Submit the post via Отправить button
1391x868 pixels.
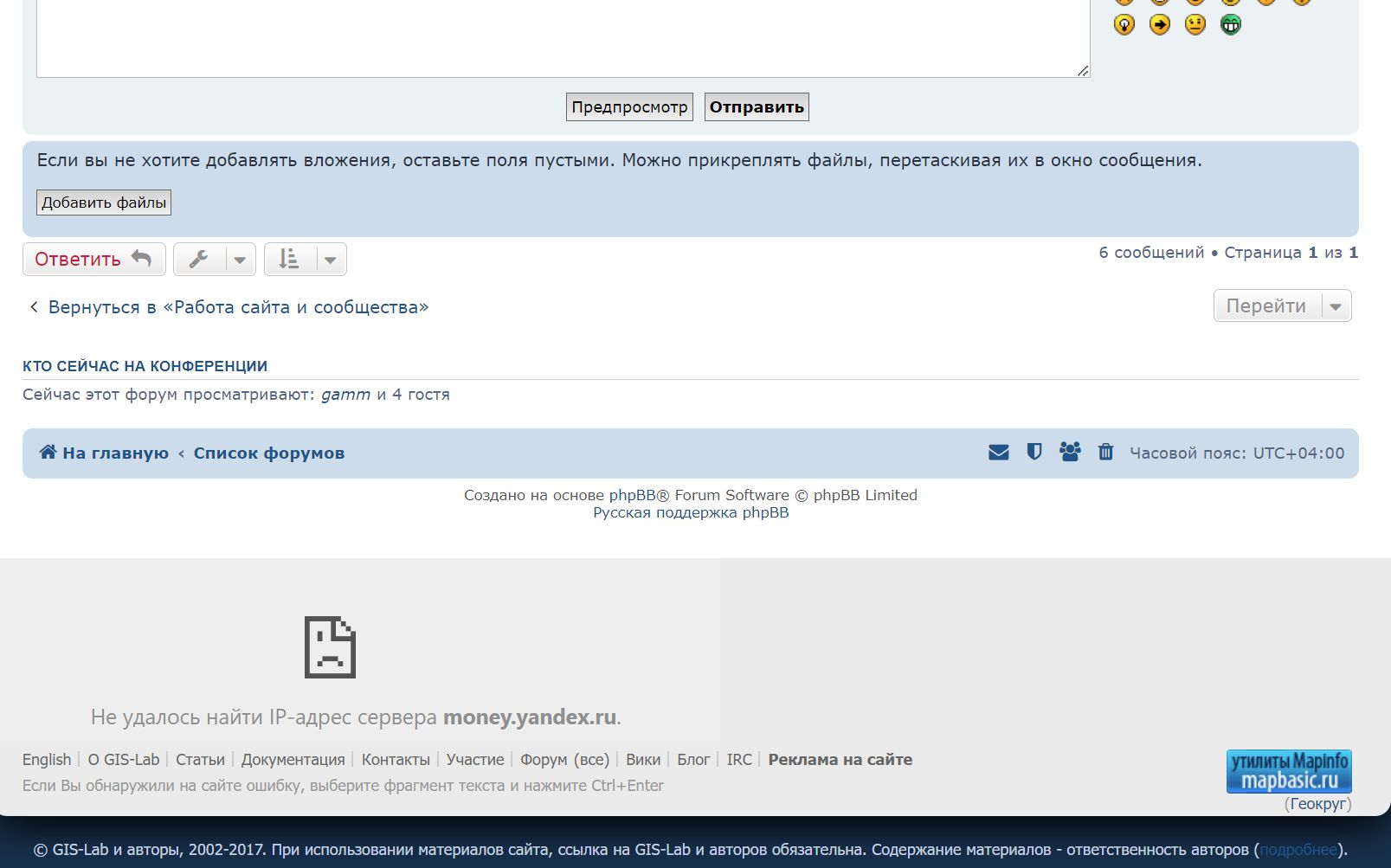coord(756,106)
